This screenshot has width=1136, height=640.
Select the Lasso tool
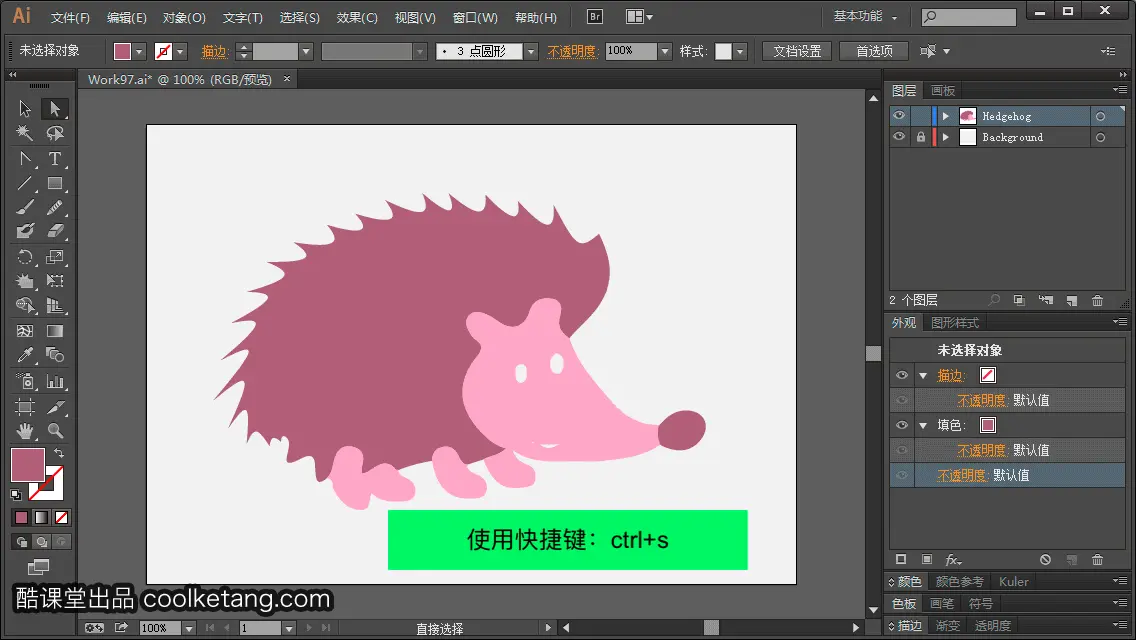tap(54, 133)
